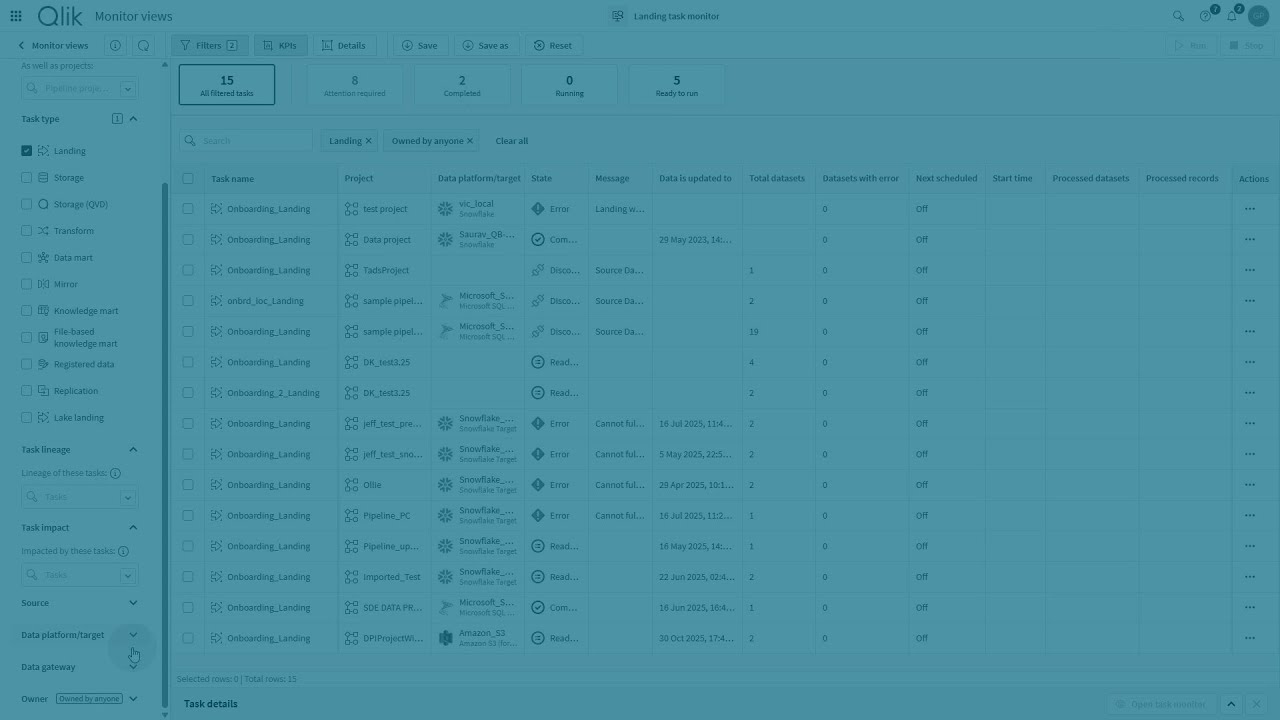Toggle the KPIs button
1280x720 pixels.
280,45
